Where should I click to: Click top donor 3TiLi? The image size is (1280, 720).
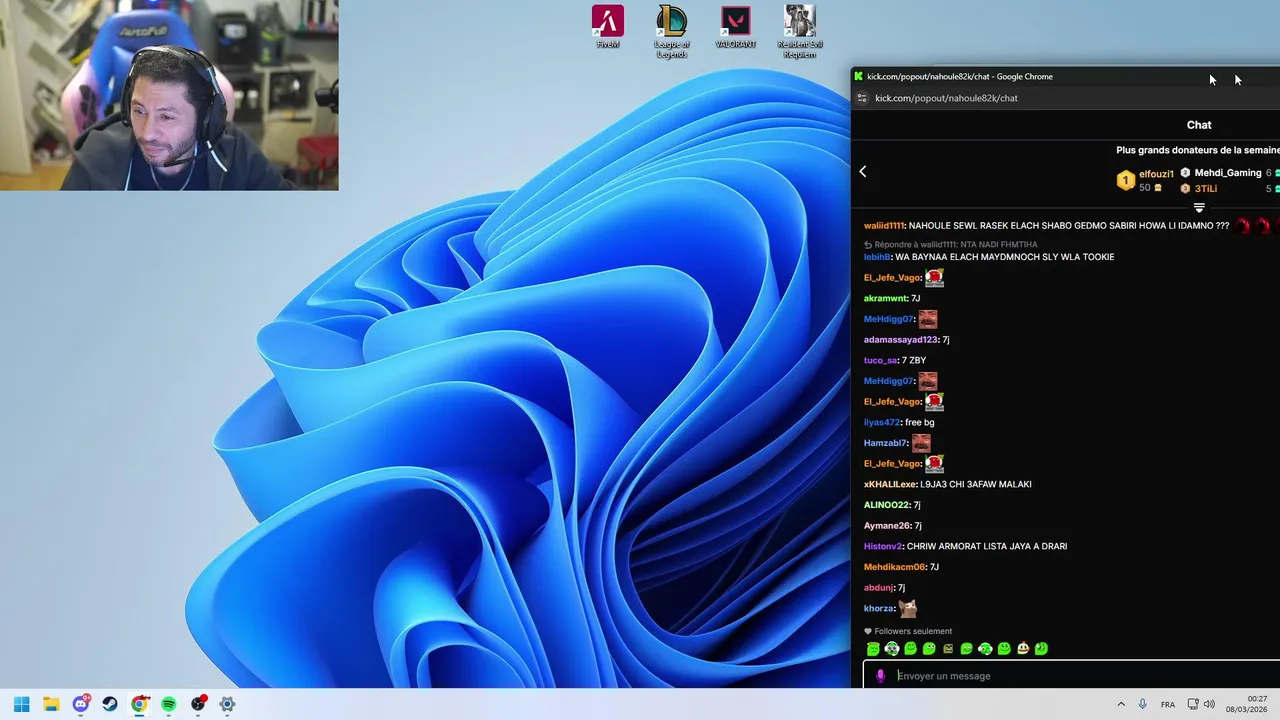(x=1205, y=189)
